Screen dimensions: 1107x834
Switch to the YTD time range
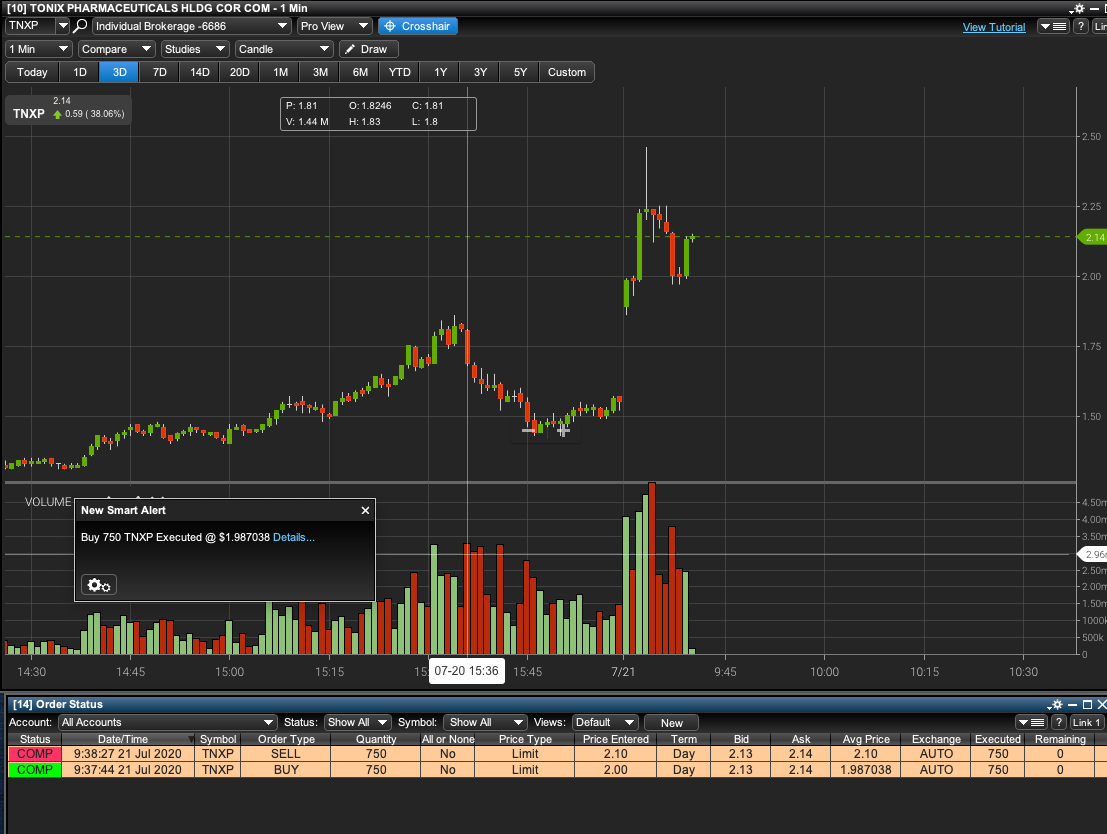pos(400,72)
